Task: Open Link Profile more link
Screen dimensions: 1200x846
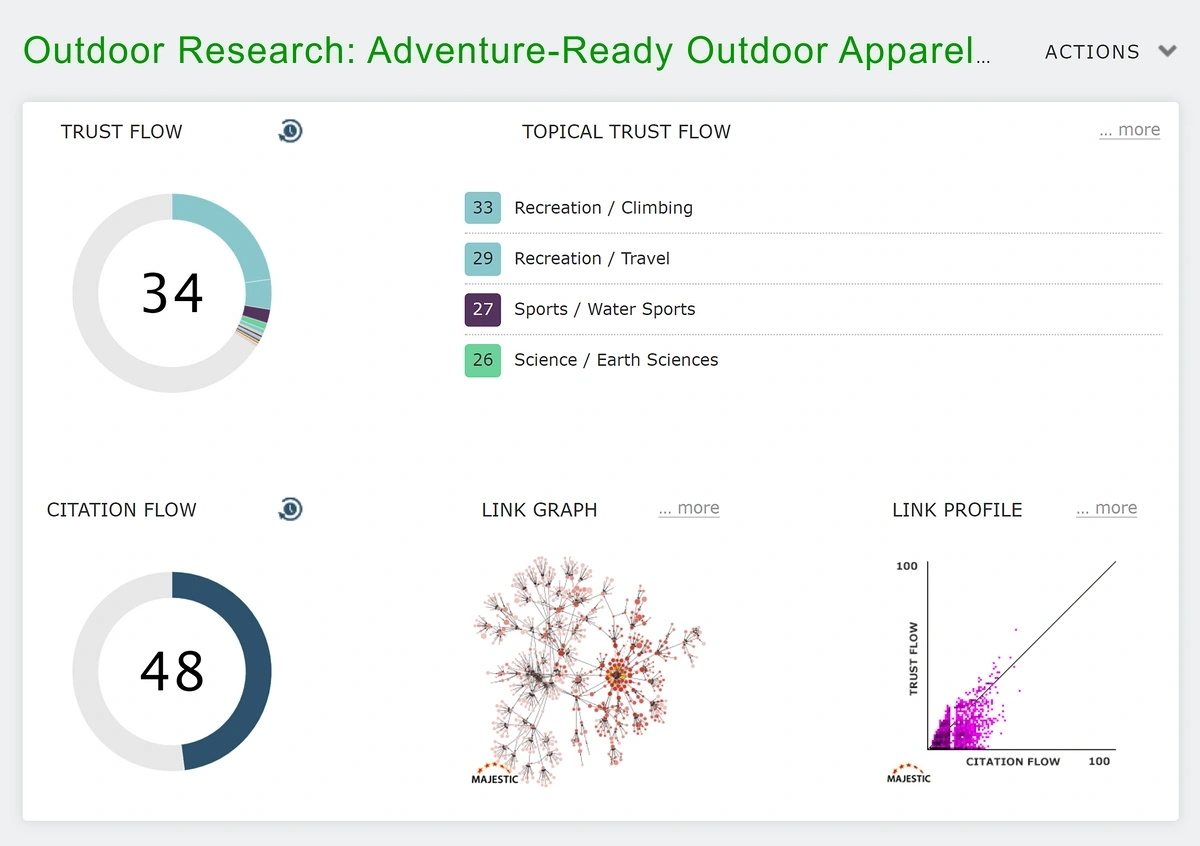Action: (x=1107, y=508)
